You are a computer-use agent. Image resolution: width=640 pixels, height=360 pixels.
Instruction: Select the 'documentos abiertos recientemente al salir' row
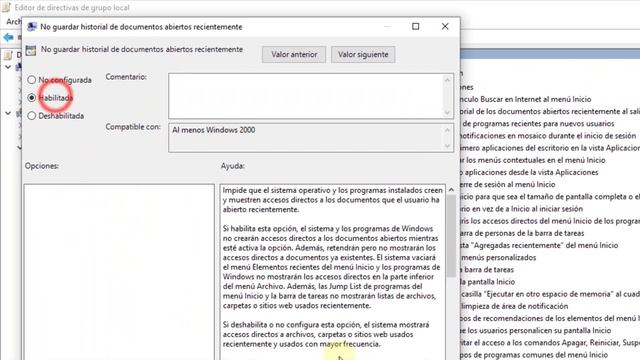tap(550, 111)
